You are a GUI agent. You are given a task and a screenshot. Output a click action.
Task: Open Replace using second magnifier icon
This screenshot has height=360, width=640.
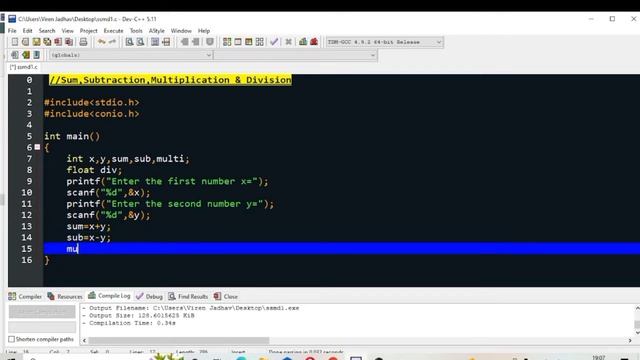coord(140,42)
